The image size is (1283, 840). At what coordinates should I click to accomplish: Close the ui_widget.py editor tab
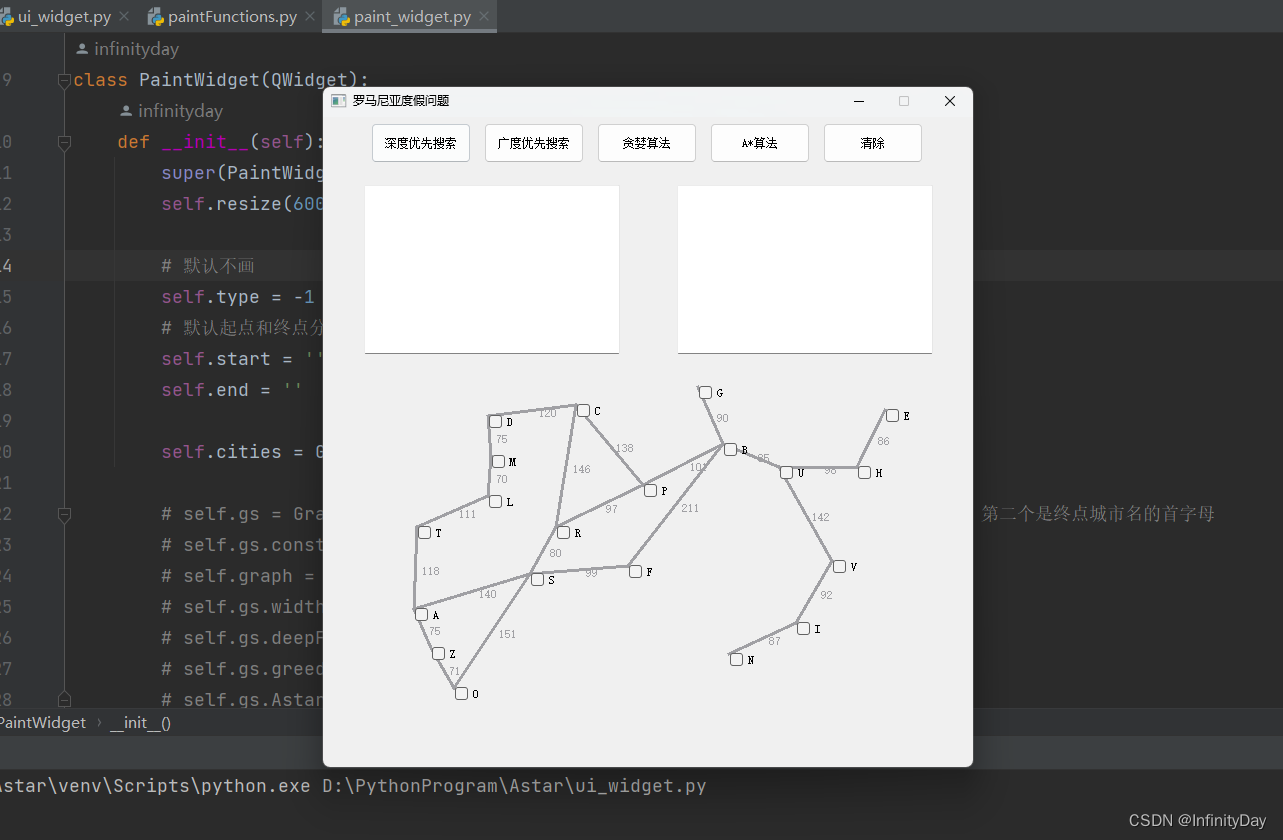pos(124,17)
